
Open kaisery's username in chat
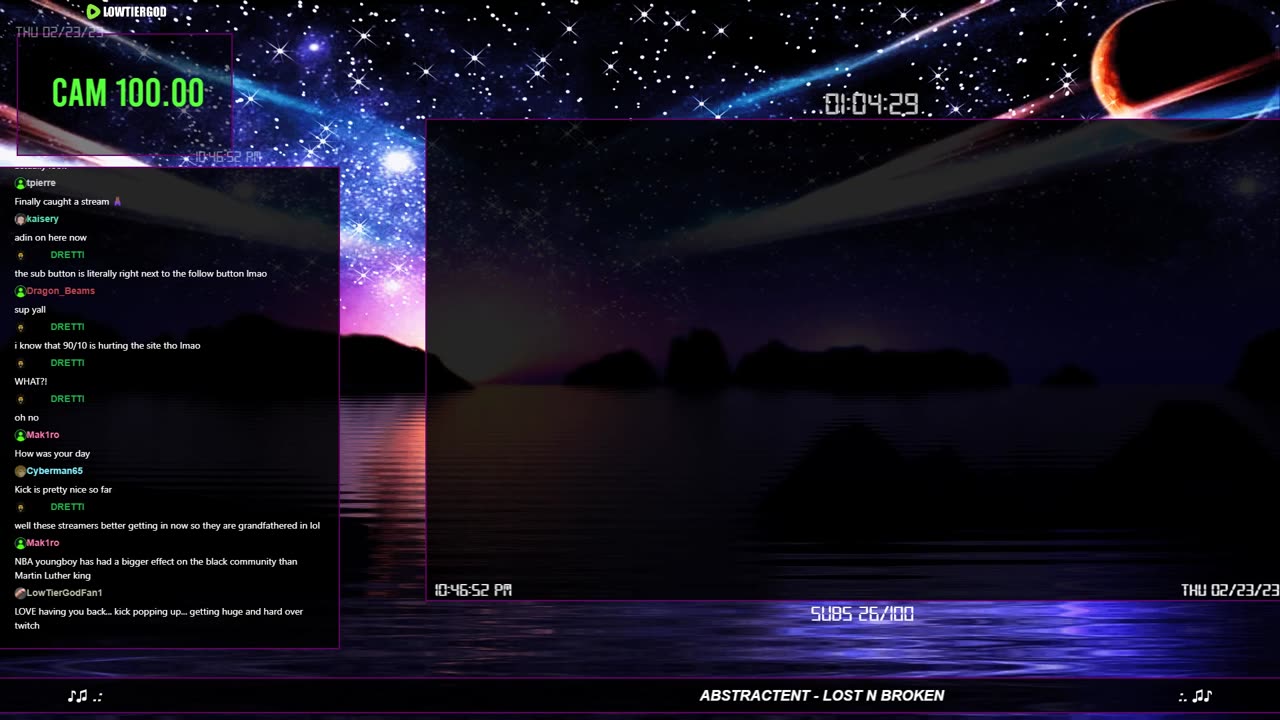pyautogui.click(x=43, y=219)
